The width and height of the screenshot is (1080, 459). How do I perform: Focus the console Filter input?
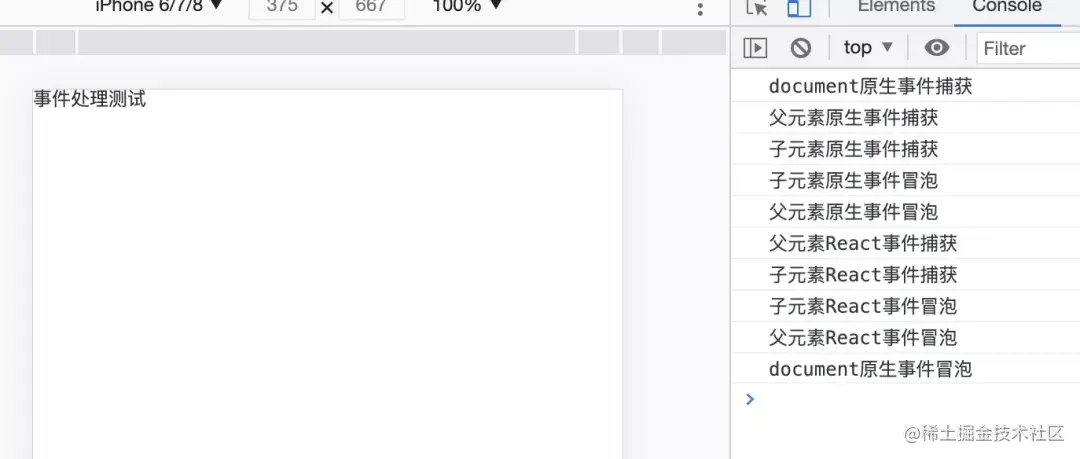[1028, 48]
